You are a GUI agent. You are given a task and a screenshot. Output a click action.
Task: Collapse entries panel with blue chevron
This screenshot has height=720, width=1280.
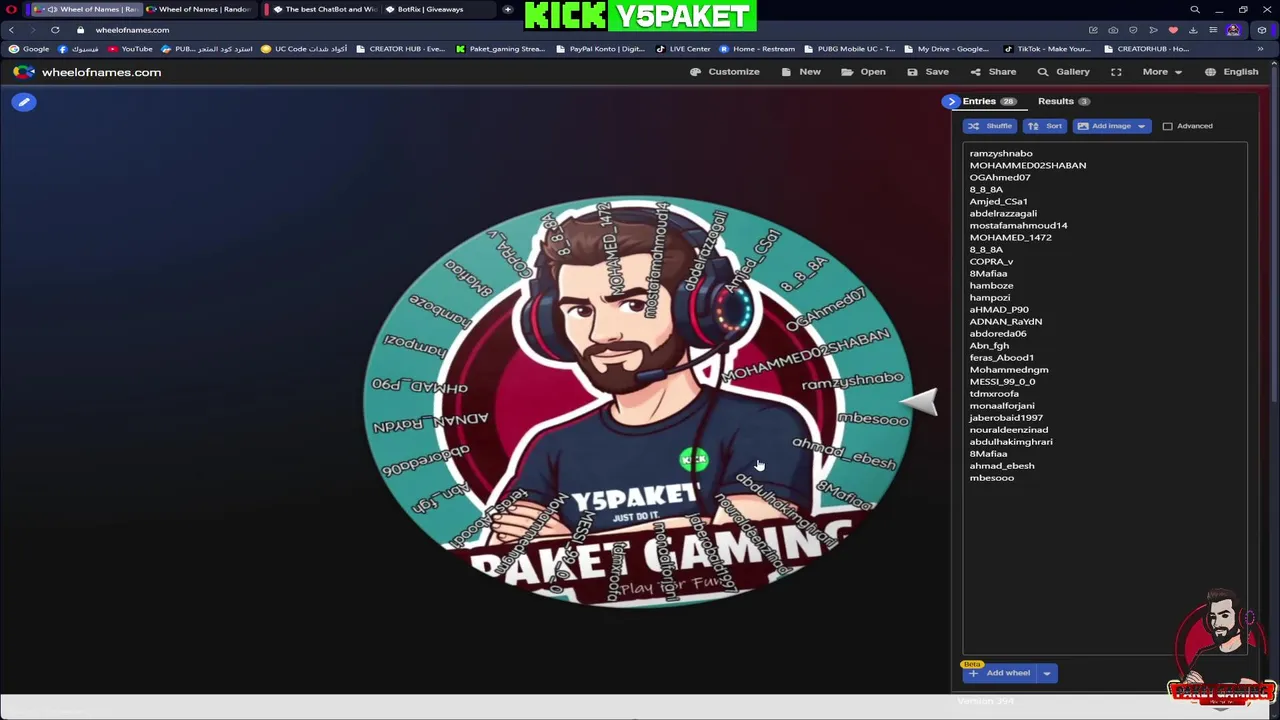pos(951,101)
